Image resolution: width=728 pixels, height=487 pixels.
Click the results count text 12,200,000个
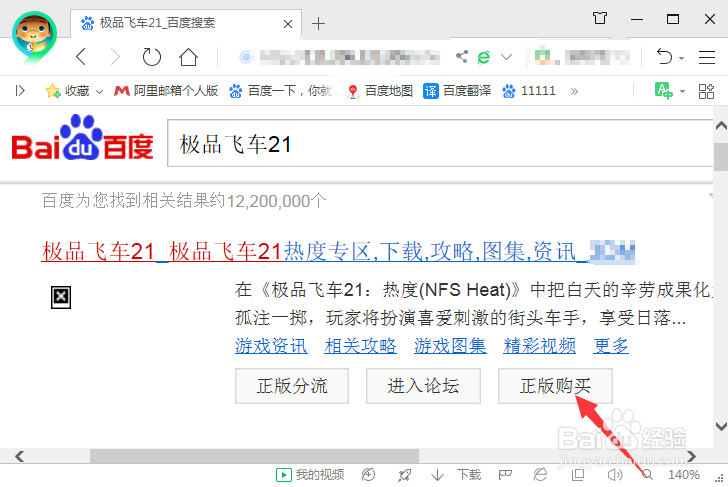pos(276,201)
